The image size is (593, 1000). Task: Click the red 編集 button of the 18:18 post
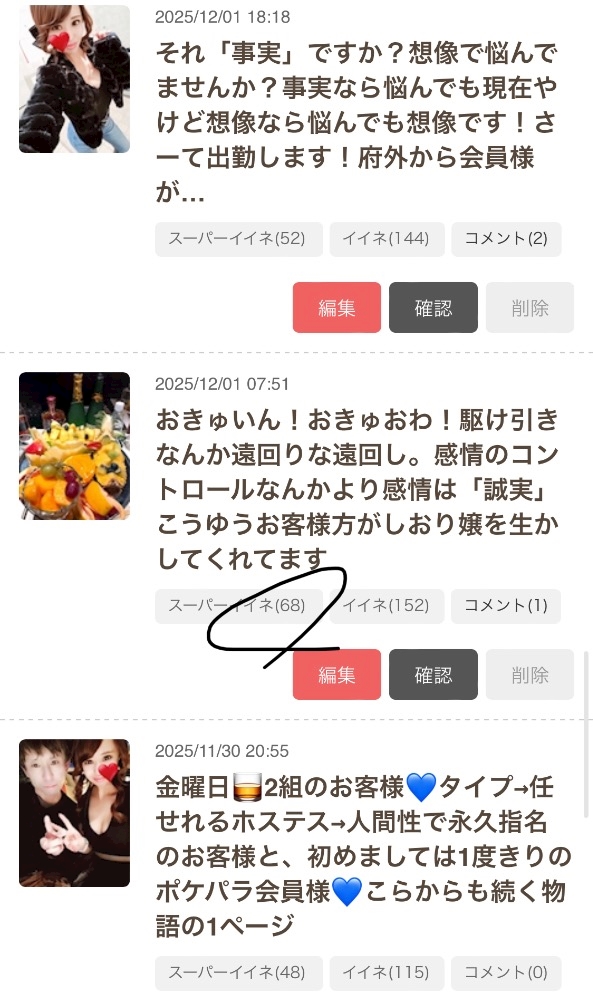[337, 307]
